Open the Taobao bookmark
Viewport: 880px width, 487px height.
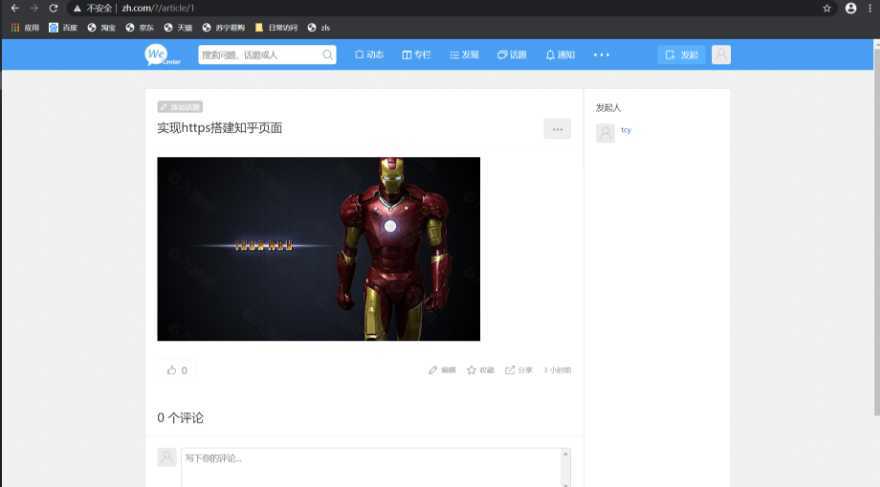102,27
